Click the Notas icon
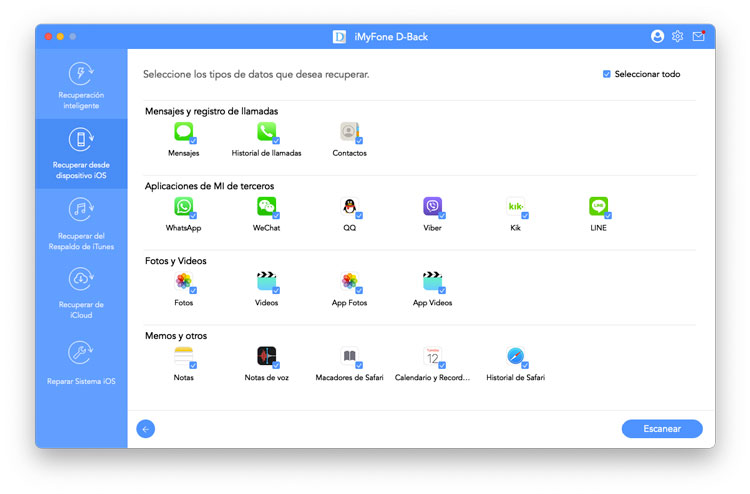Viewport: 750px width, 494px height. tap(183, 356)
